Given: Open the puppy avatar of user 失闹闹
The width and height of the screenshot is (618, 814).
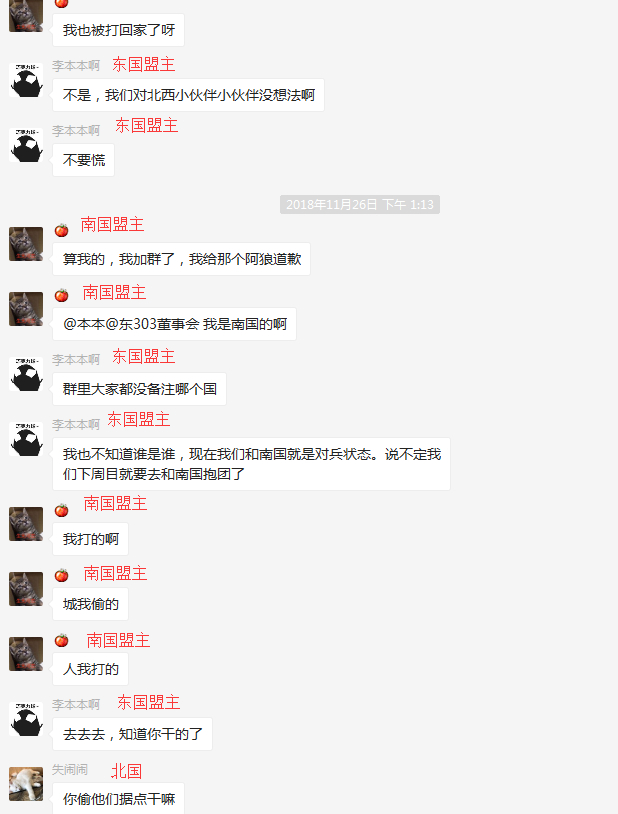Looking at the screenshot, I should click(26, 783).
